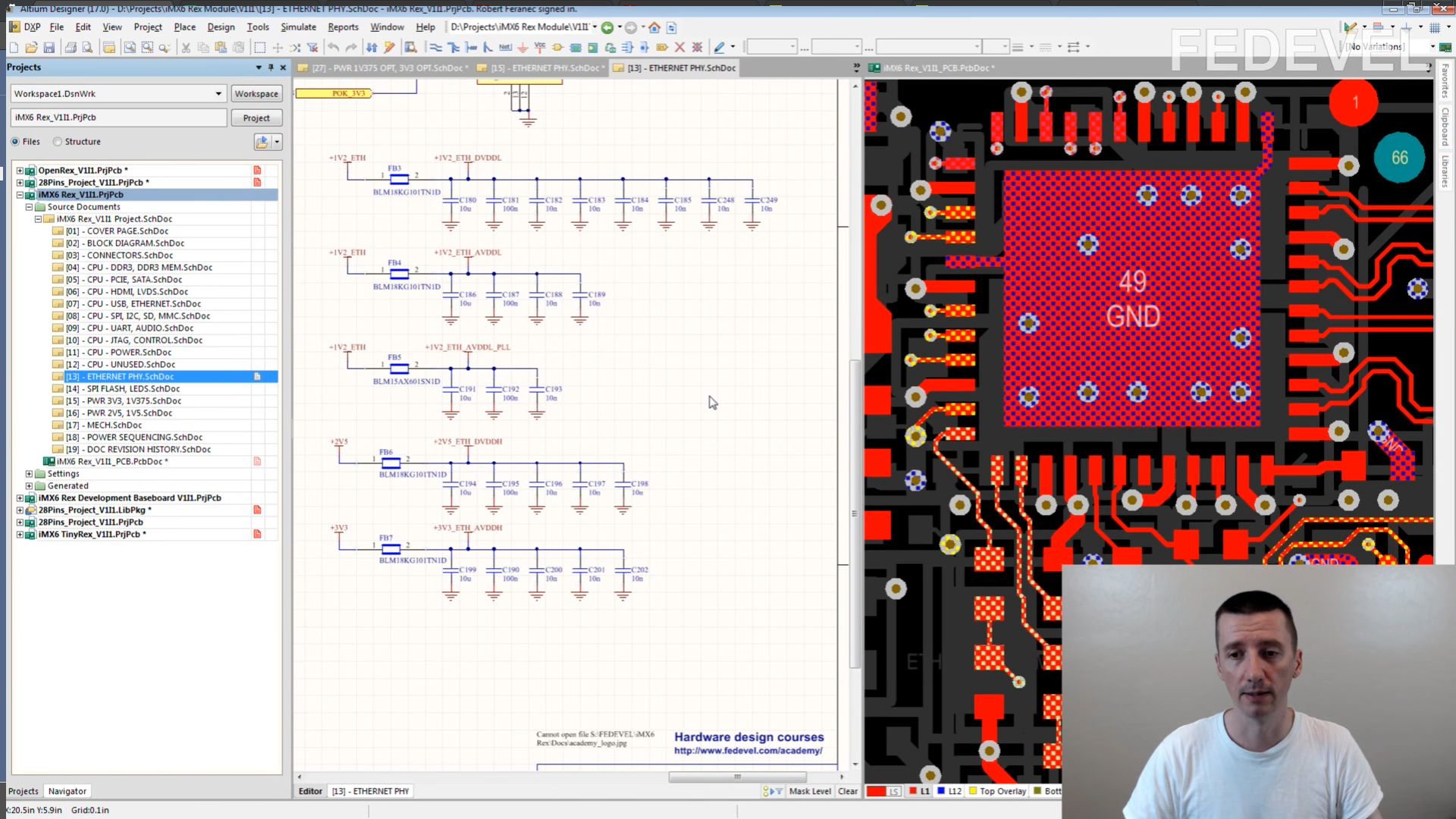Click the Workspace button
This screenshot has width=1456, height=819.
256,94
